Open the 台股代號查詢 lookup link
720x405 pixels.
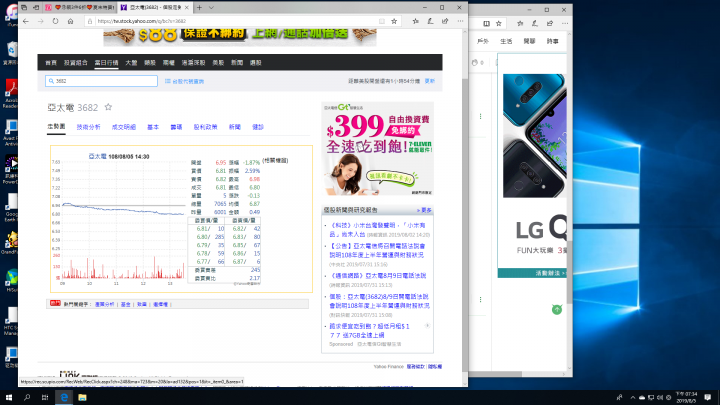coord(185,81)
